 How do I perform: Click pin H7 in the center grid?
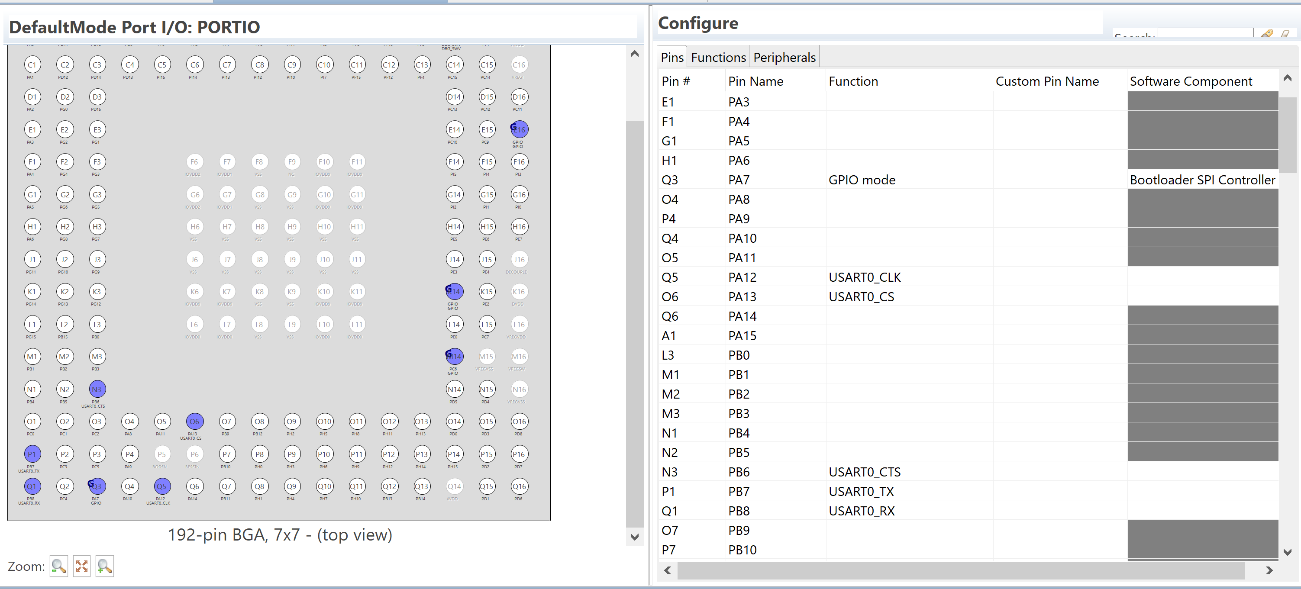click(x=227, y=227)
